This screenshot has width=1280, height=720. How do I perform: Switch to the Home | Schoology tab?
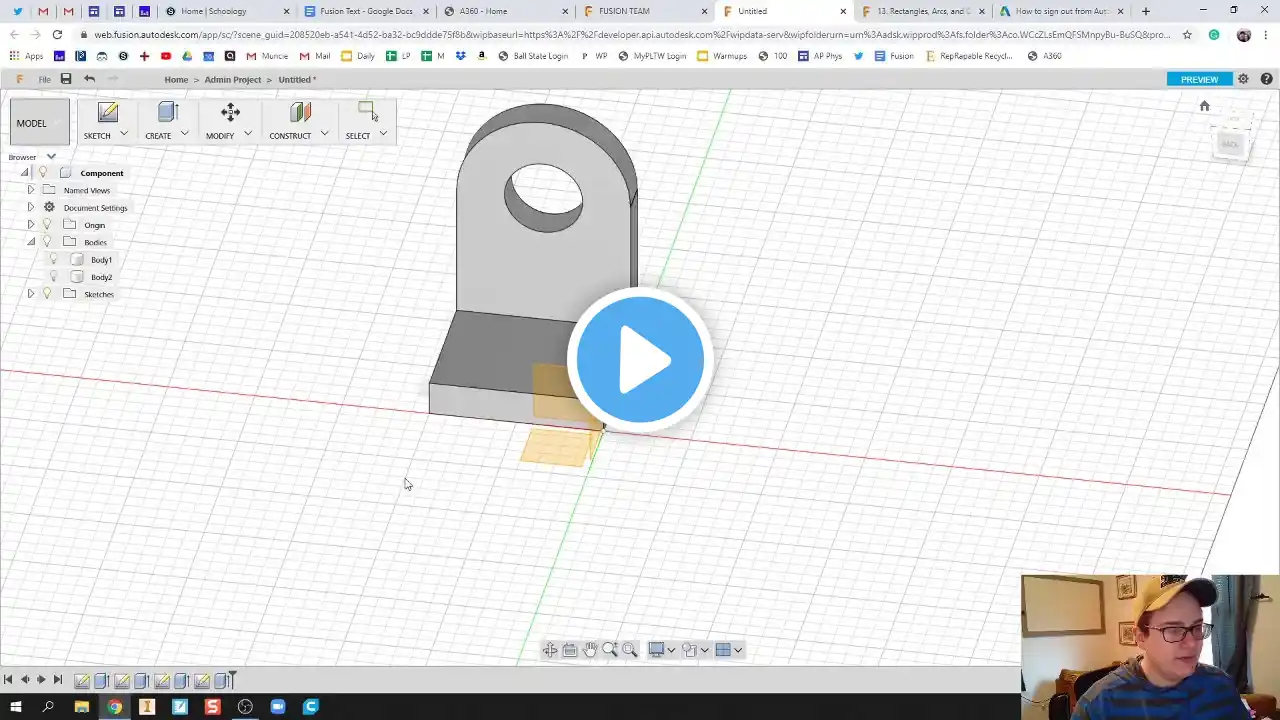[x=228, y=11]
